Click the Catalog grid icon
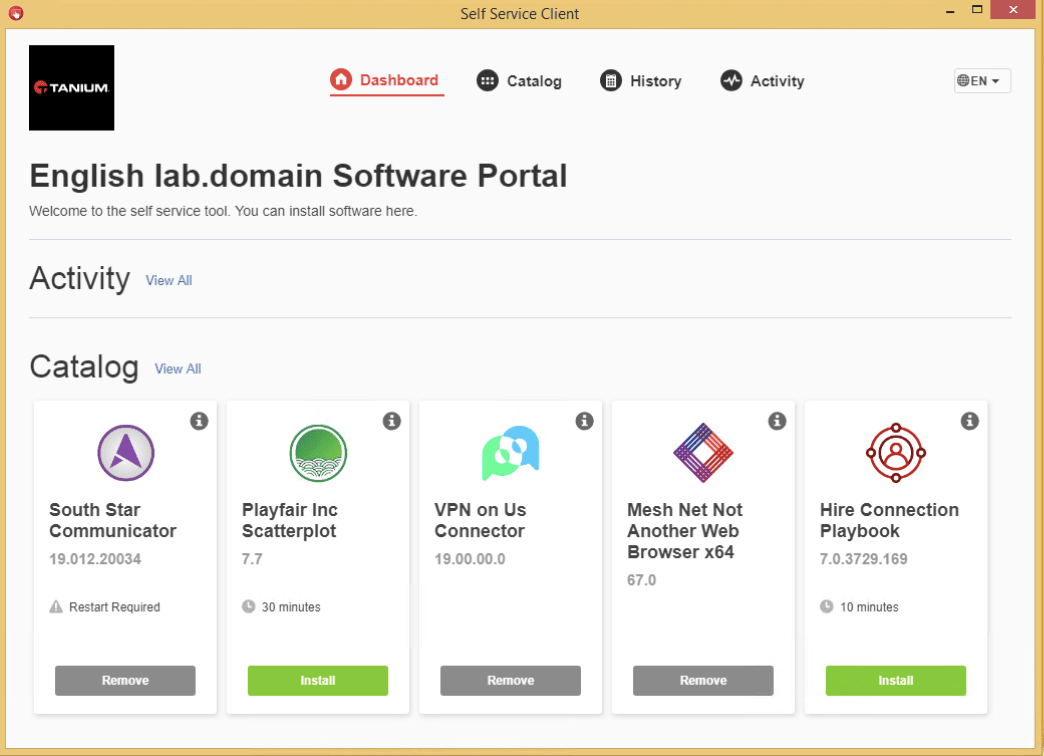 487,80
